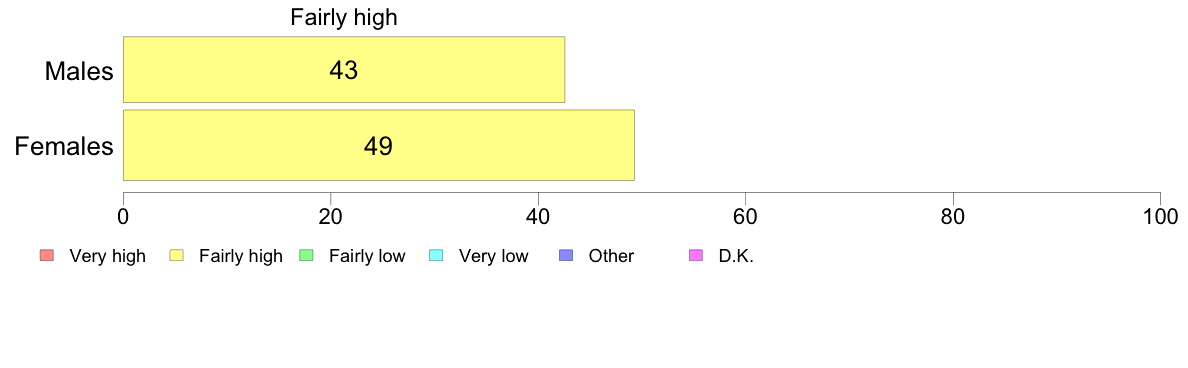Click the Very high legend text

(107, 257)
